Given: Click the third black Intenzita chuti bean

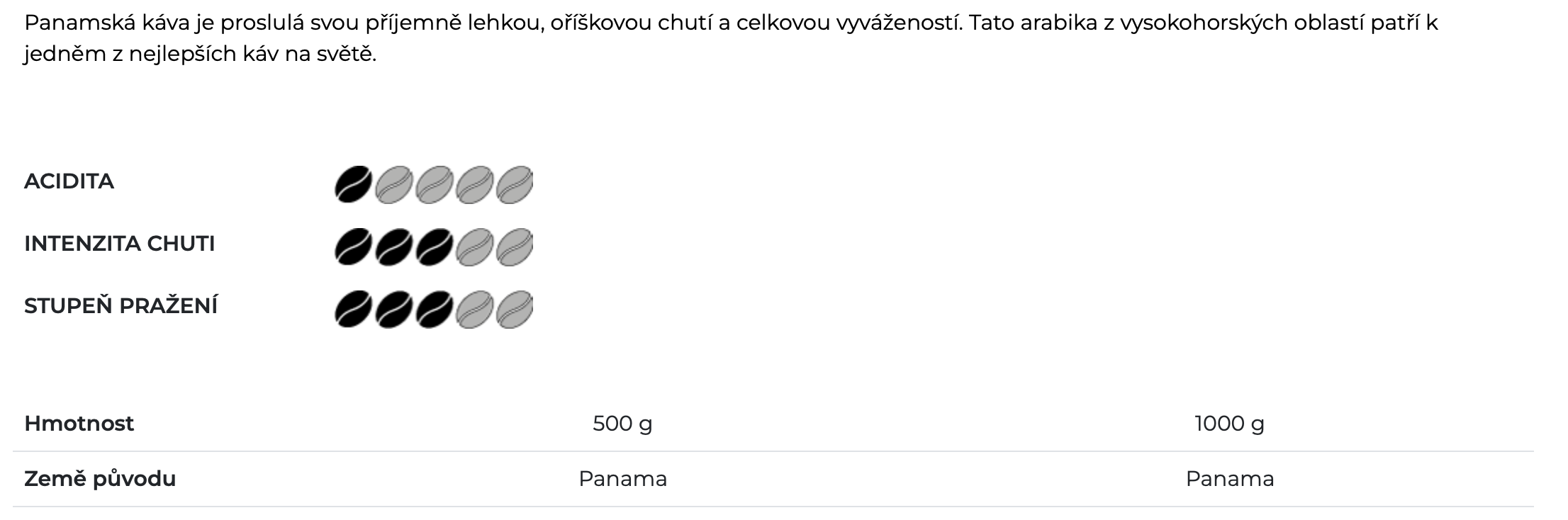Looking at the screenshot, I should (434, 247).
